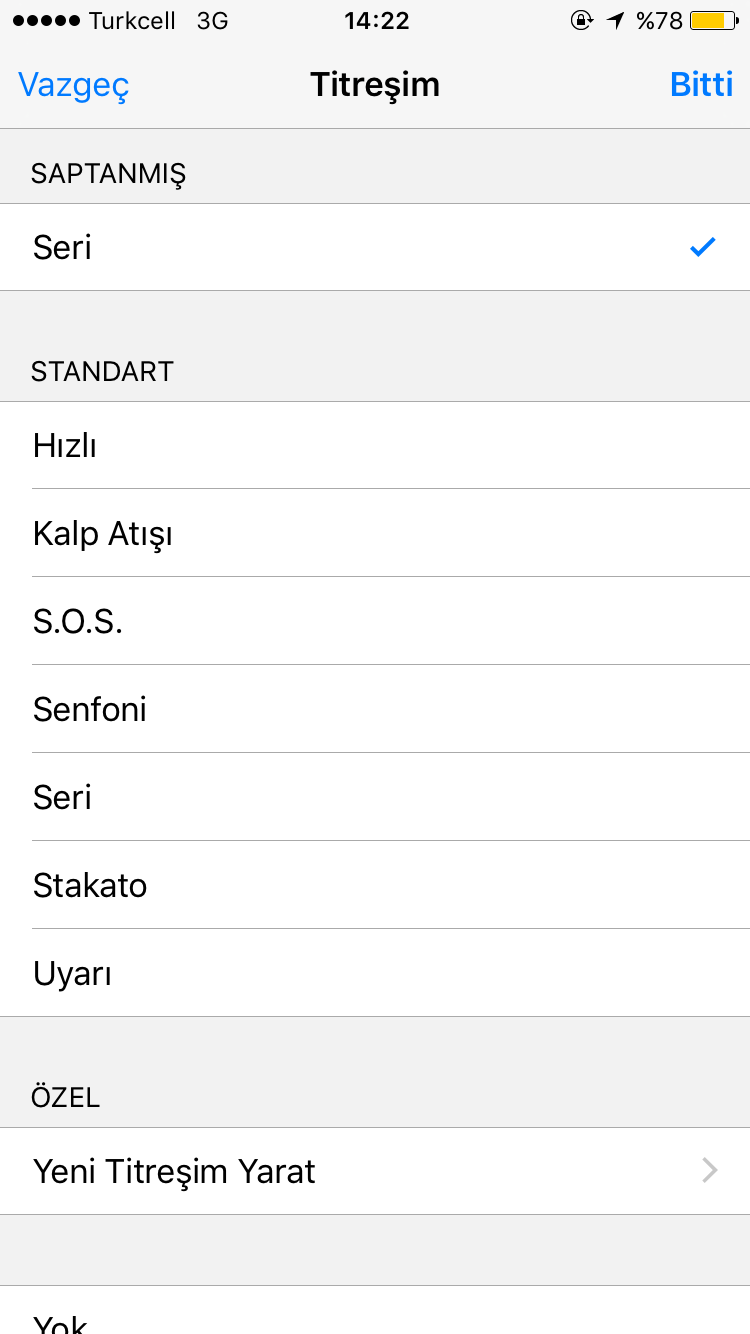The width and height of the screenshot is (750, 1334).
Task: Select the S.O.S. vibration pattern
Action: tap(375, 621)
